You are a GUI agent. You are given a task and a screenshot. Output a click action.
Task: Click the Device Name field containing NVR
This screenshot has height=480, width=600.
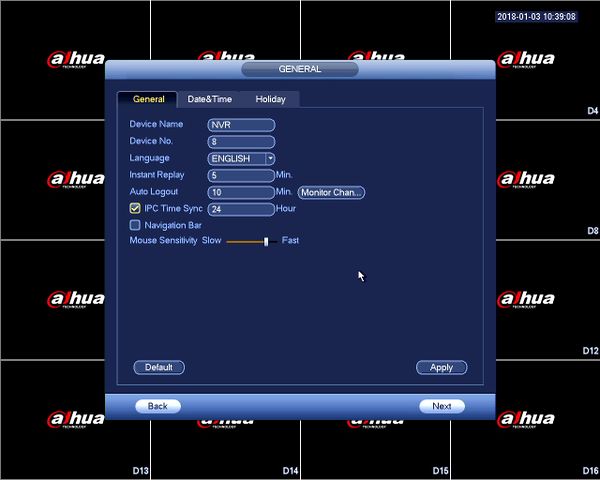[241, 125]
